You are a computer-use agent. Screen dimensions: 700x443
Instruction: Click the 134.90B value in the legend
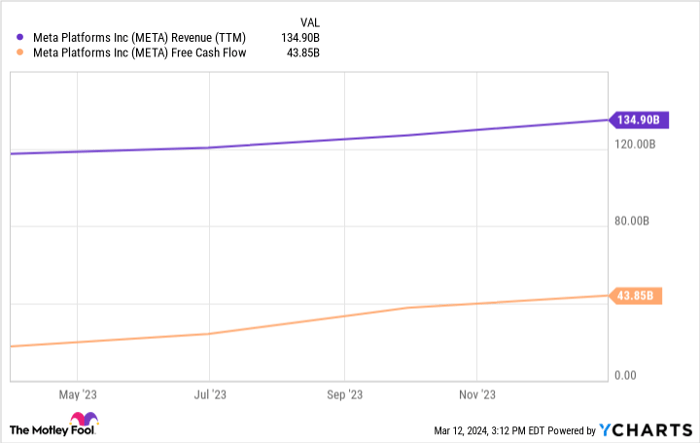click(298, 37)
